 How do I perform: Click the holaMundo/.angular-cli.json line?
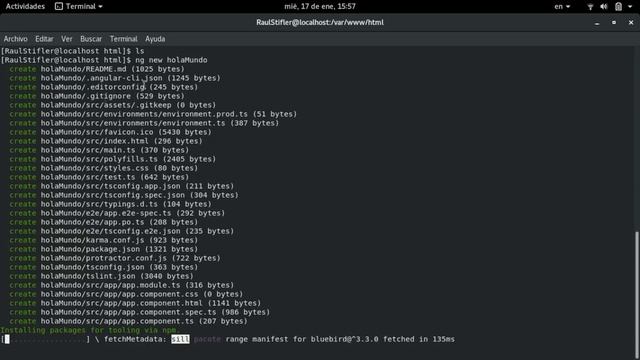tap(115, 78)
